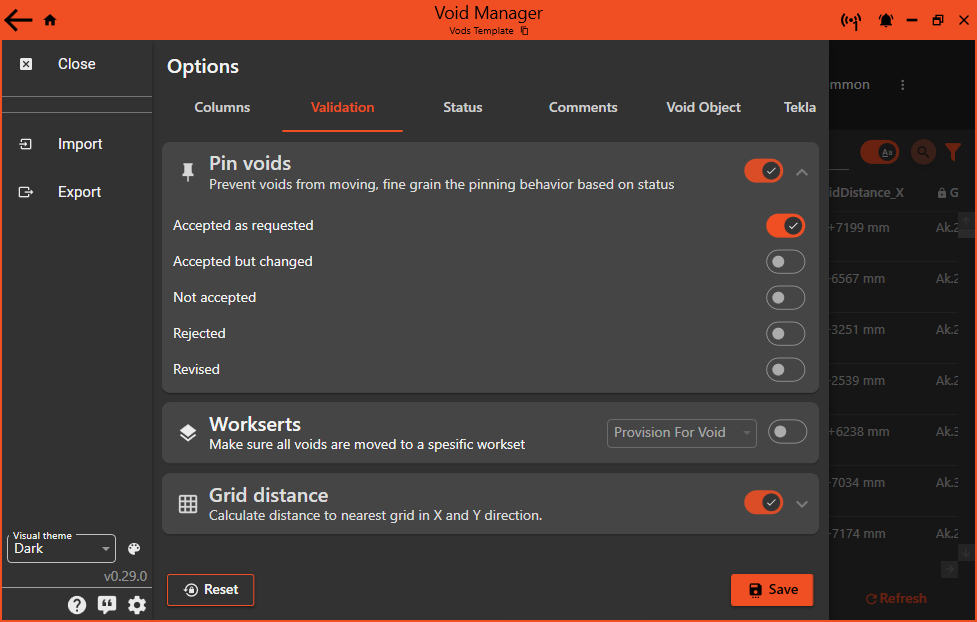The height and width of the screenshot is (622, 977).
Task: Turn on the Worksets toggle
Action: click(x=787, y=432)
